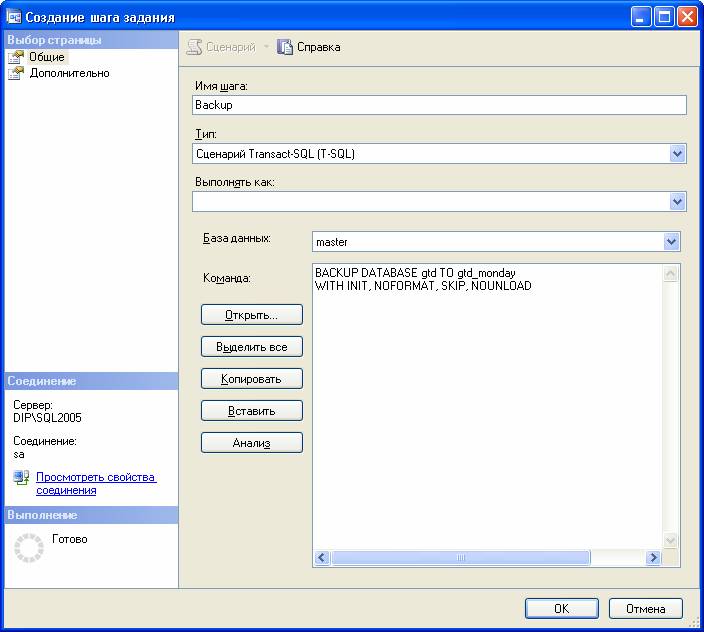
Task: Run Анализ on the command
Action: [251, 443]
